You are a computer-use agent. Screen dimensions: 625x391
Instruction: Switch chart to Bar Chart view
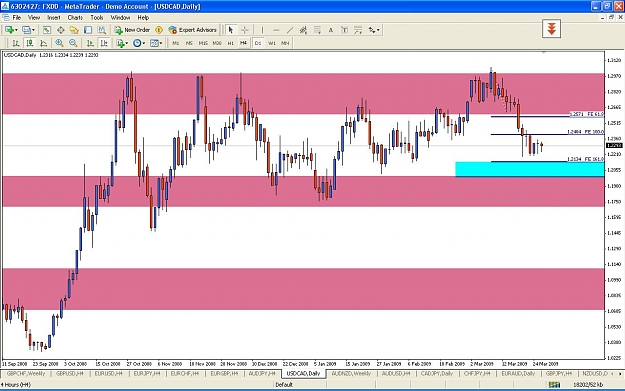click(x=16, y=43)
